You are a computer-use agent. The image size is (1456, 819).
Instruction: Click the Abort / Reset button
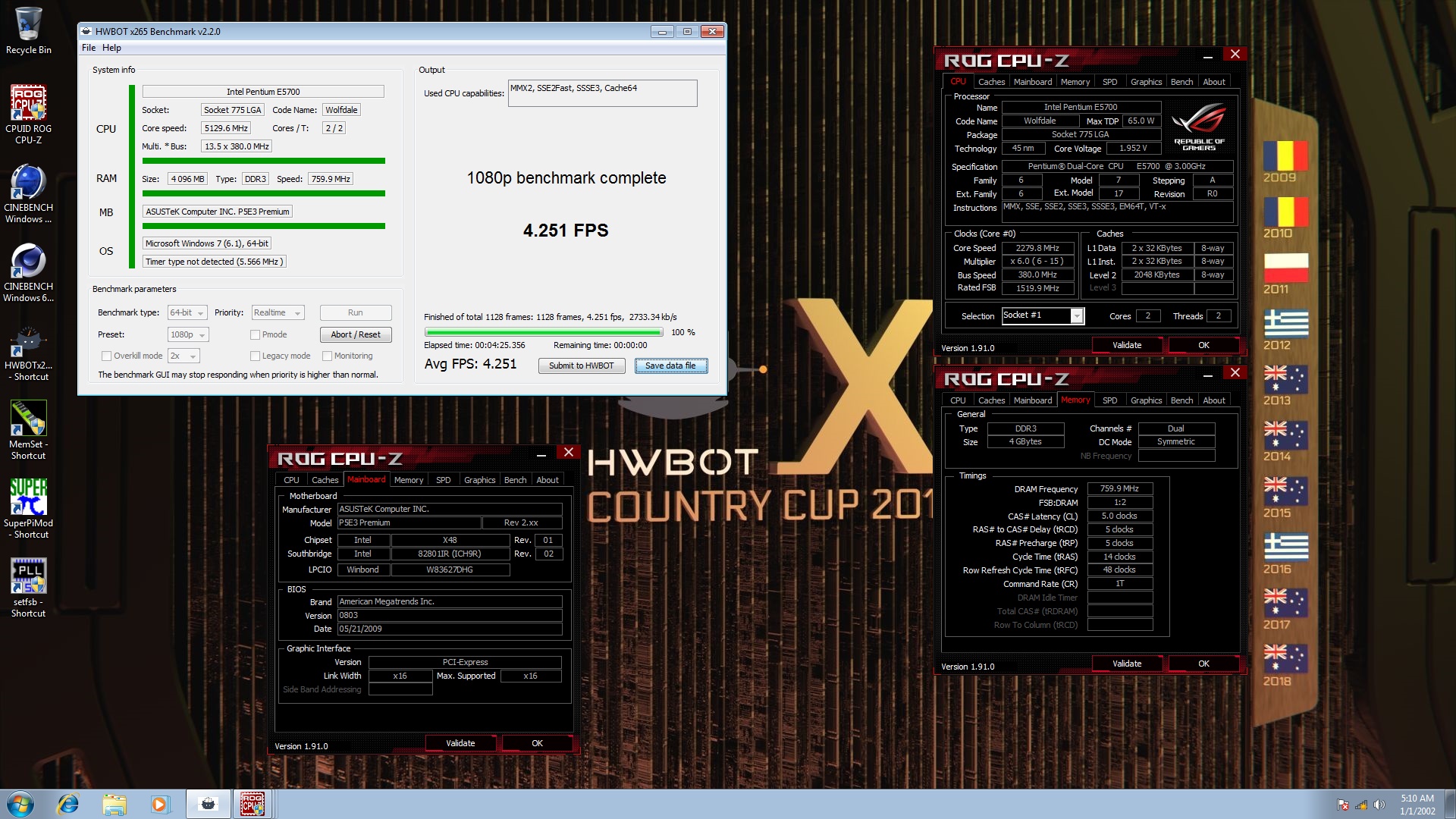click(356, 334)
